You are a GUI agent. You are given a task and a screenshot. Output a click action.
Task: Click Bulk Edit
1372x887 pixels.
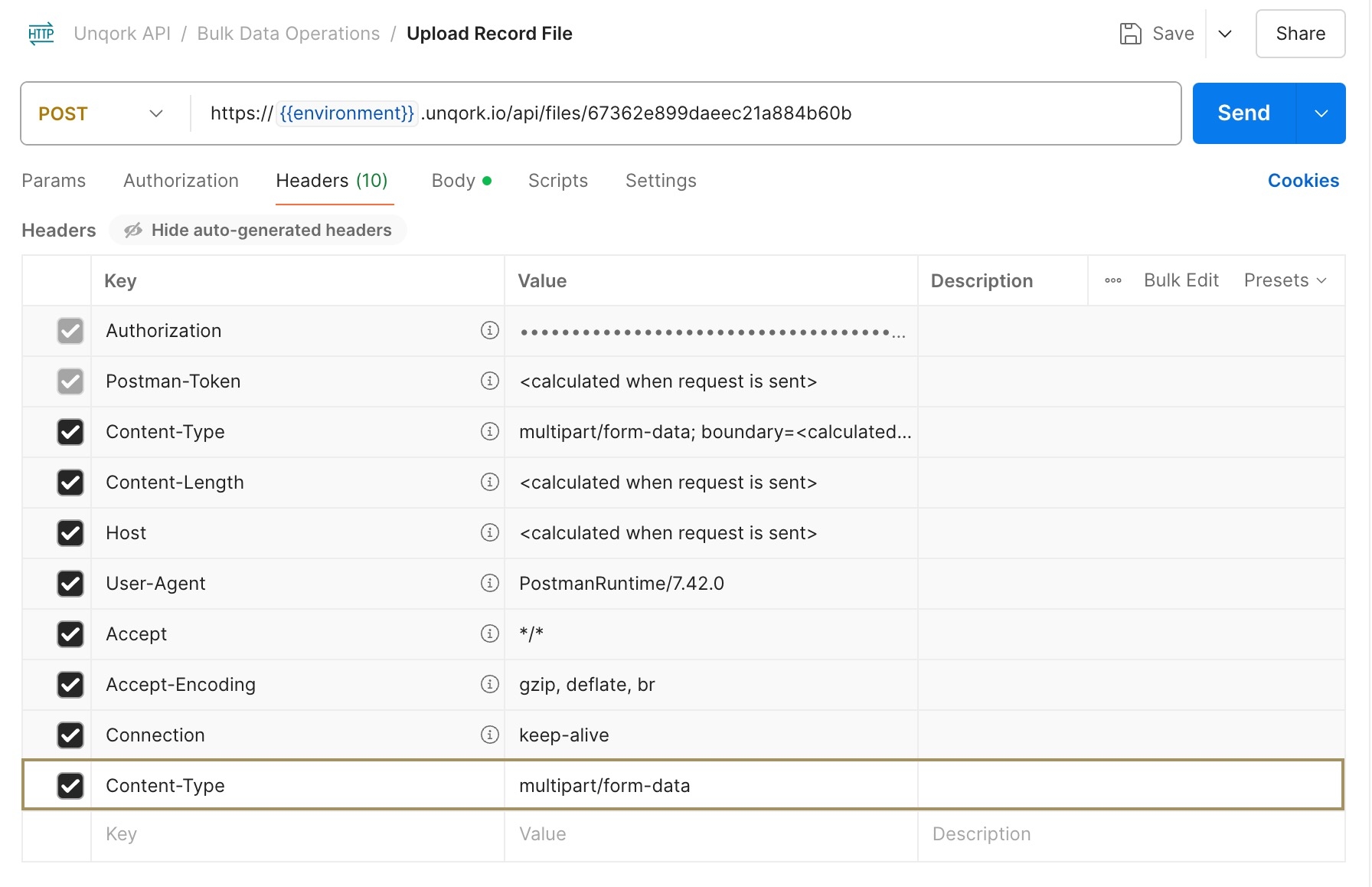coord(1181,280)
